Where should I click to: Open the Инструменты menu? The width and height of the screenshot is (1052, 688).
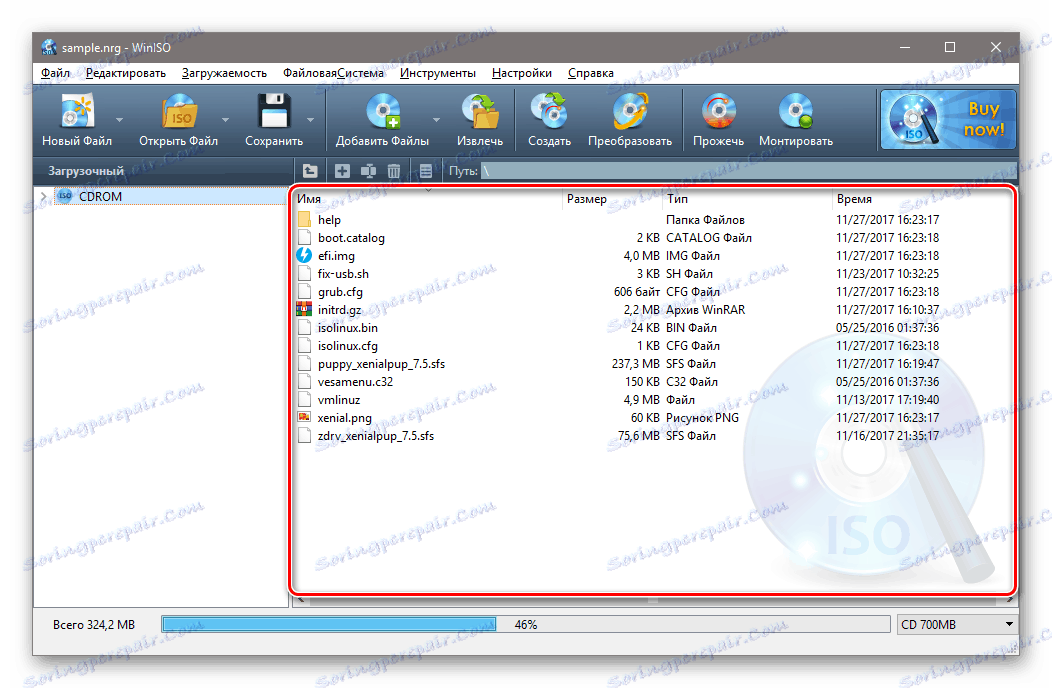tap(437, 73)
